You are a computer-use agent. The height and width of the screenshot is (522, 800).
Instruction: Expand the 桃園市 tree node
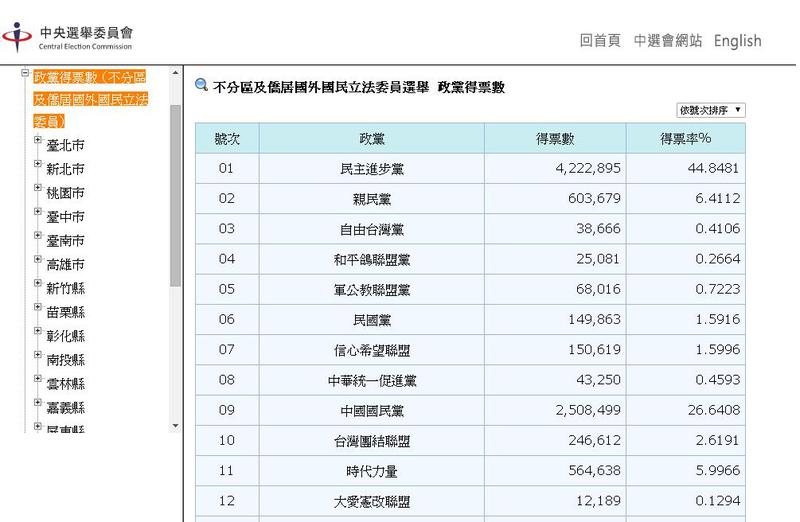click(x=38, y=187)
